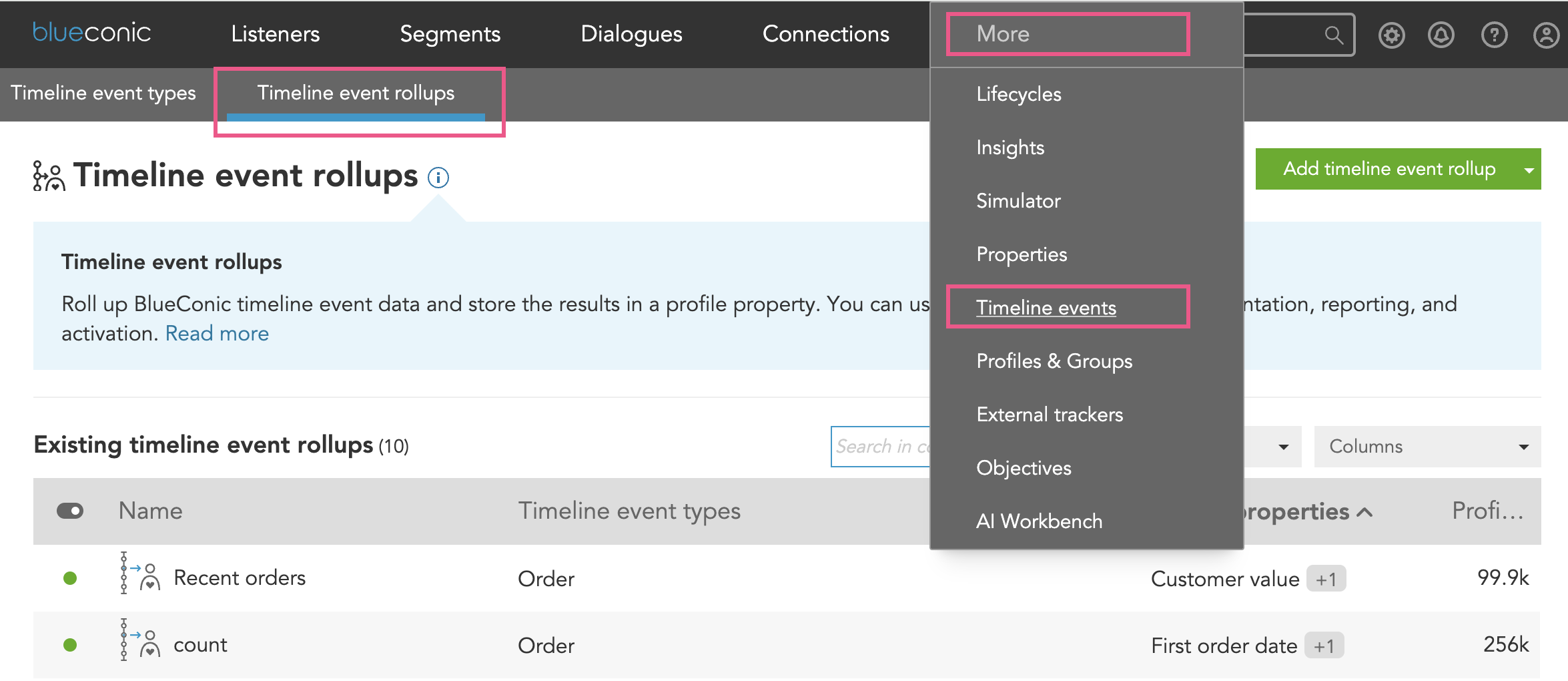Screen dimensions: 1568x681
Task: Click the Profi… column header
Action: click(x=1487, y=511)
